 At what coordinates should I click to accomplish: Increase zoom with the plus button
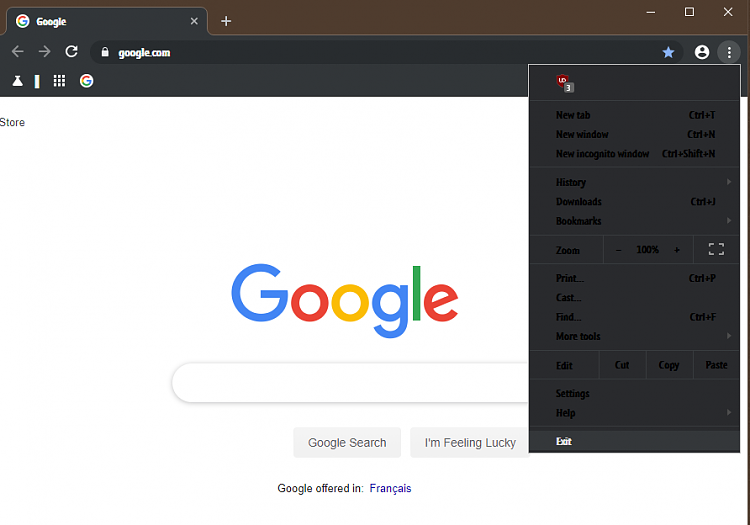(677, 250)
